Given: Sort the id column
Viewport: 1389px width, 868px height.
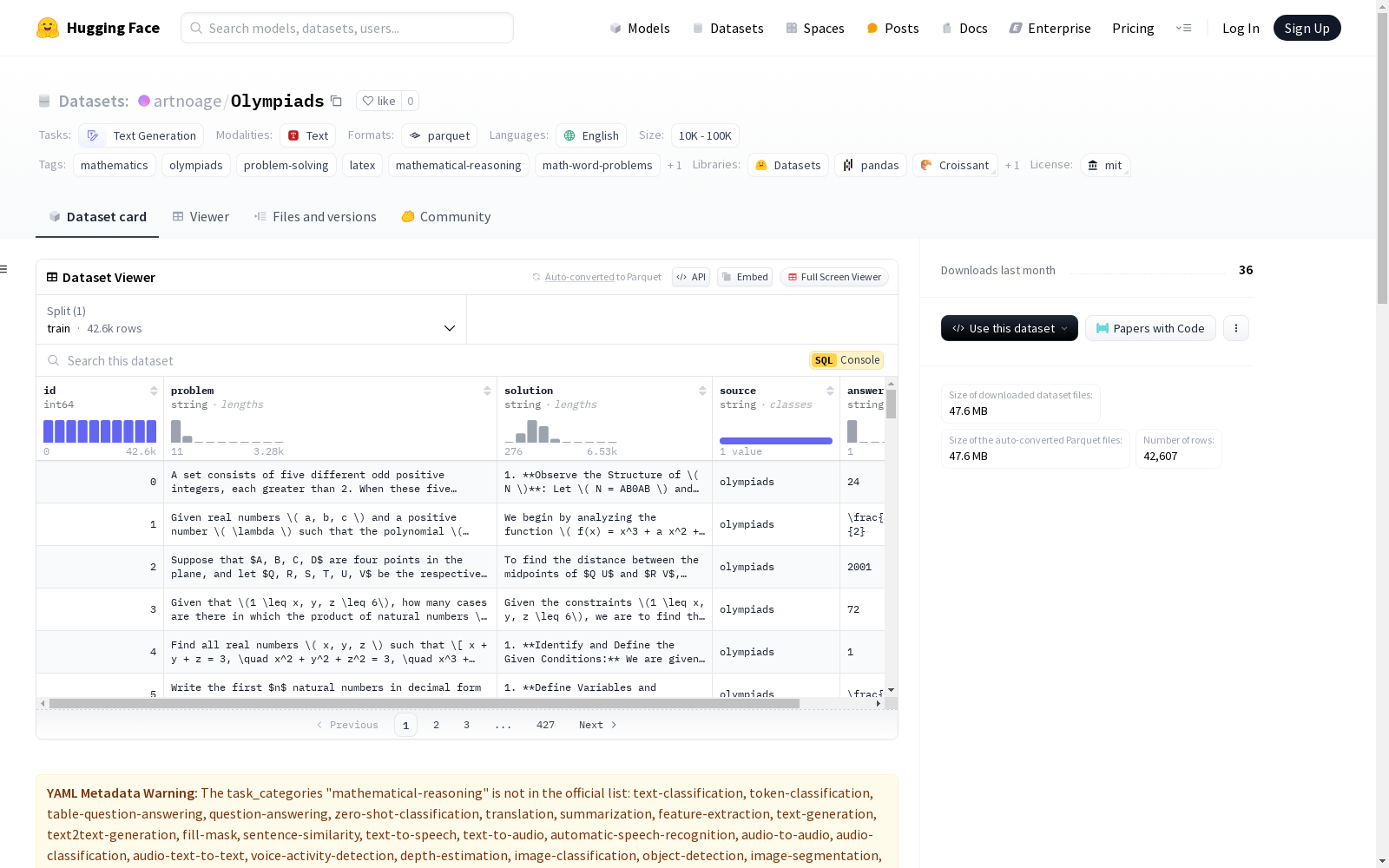Looking at the screenshot, I should coord(154,391).
